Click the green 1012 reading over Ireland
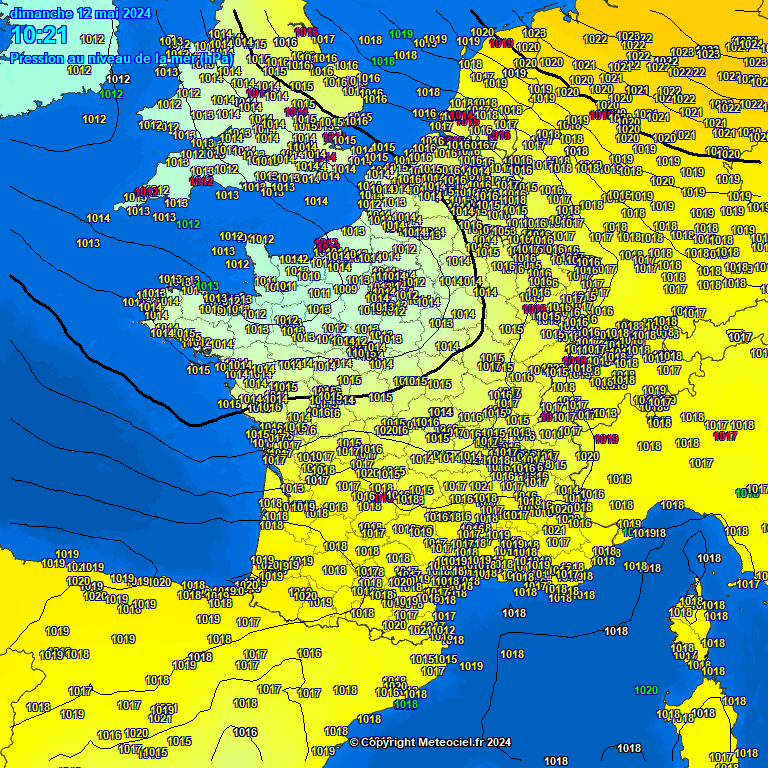The image size is (768, 768). click(x=111, y=94)
